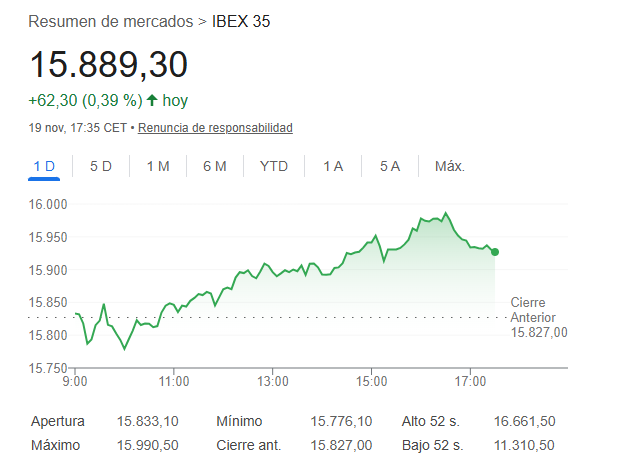Switch to 1 A yearly view
Image resolution: width=621 pixels, height=469 pixels.
click(x=333, y=166)
